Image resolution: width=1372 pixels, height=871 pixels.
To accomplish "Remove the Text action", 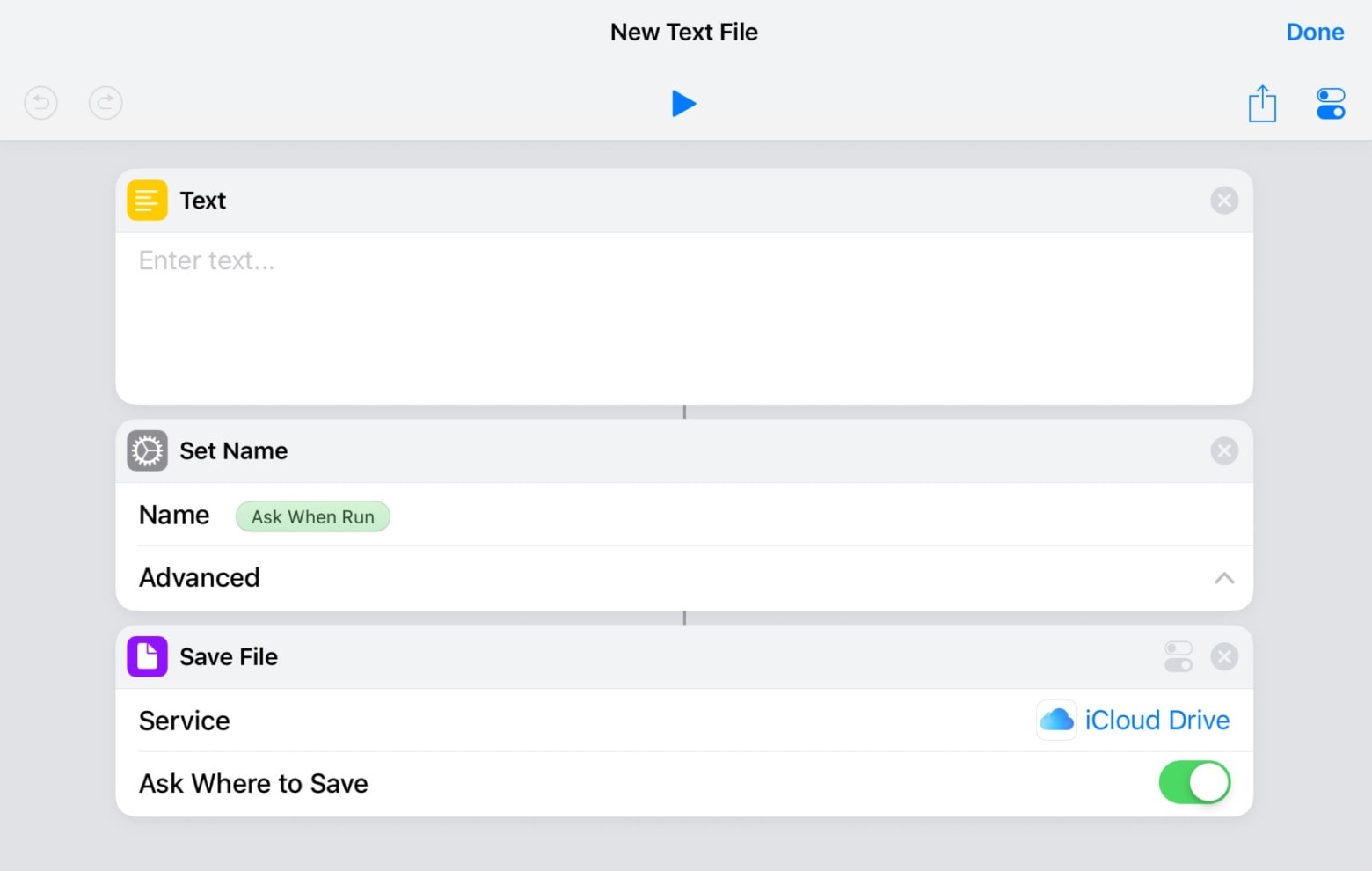I will [1223, 200].
